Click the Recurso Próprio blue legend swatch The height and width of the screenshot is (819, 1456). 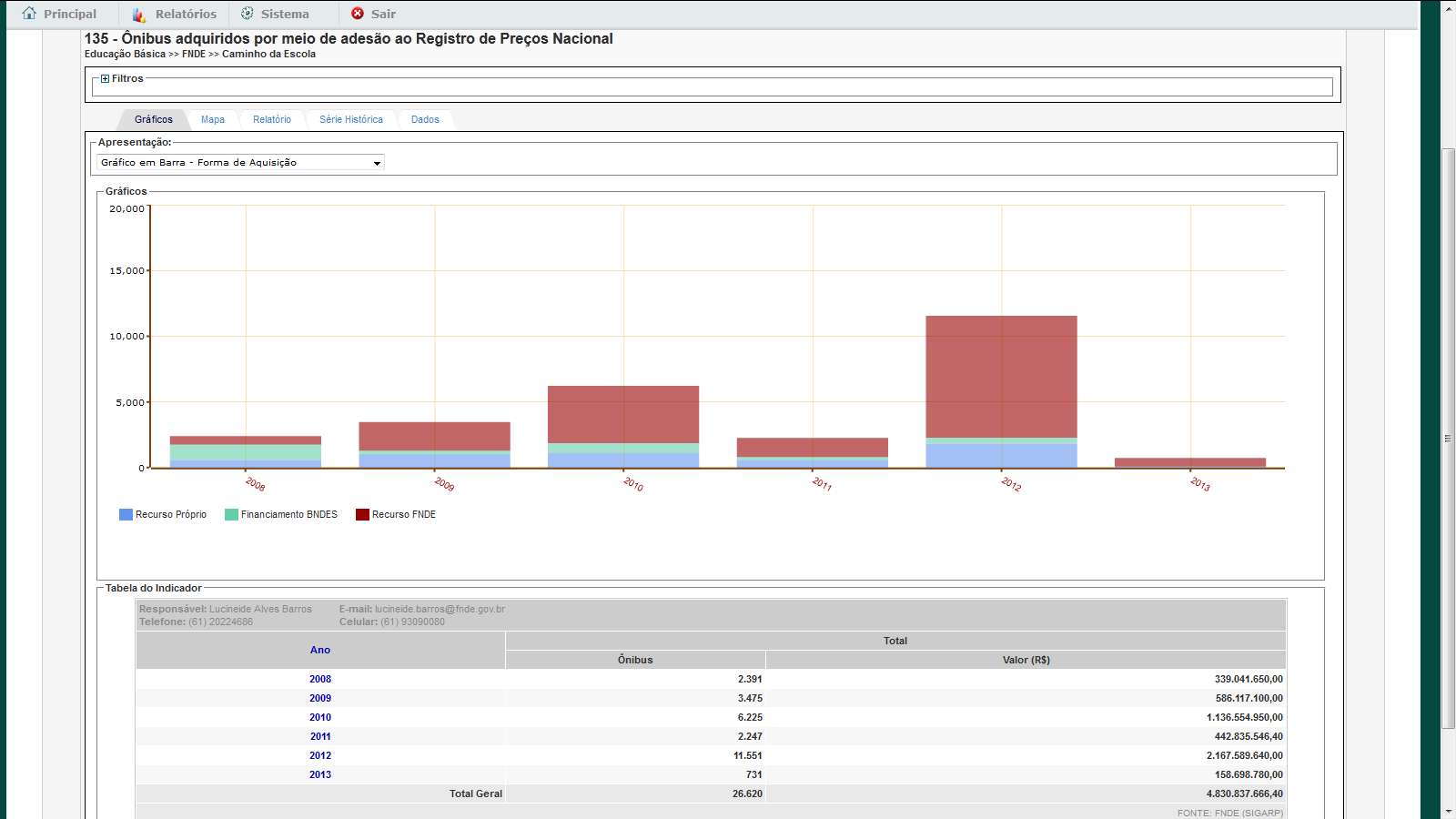(x=126, y=514)
